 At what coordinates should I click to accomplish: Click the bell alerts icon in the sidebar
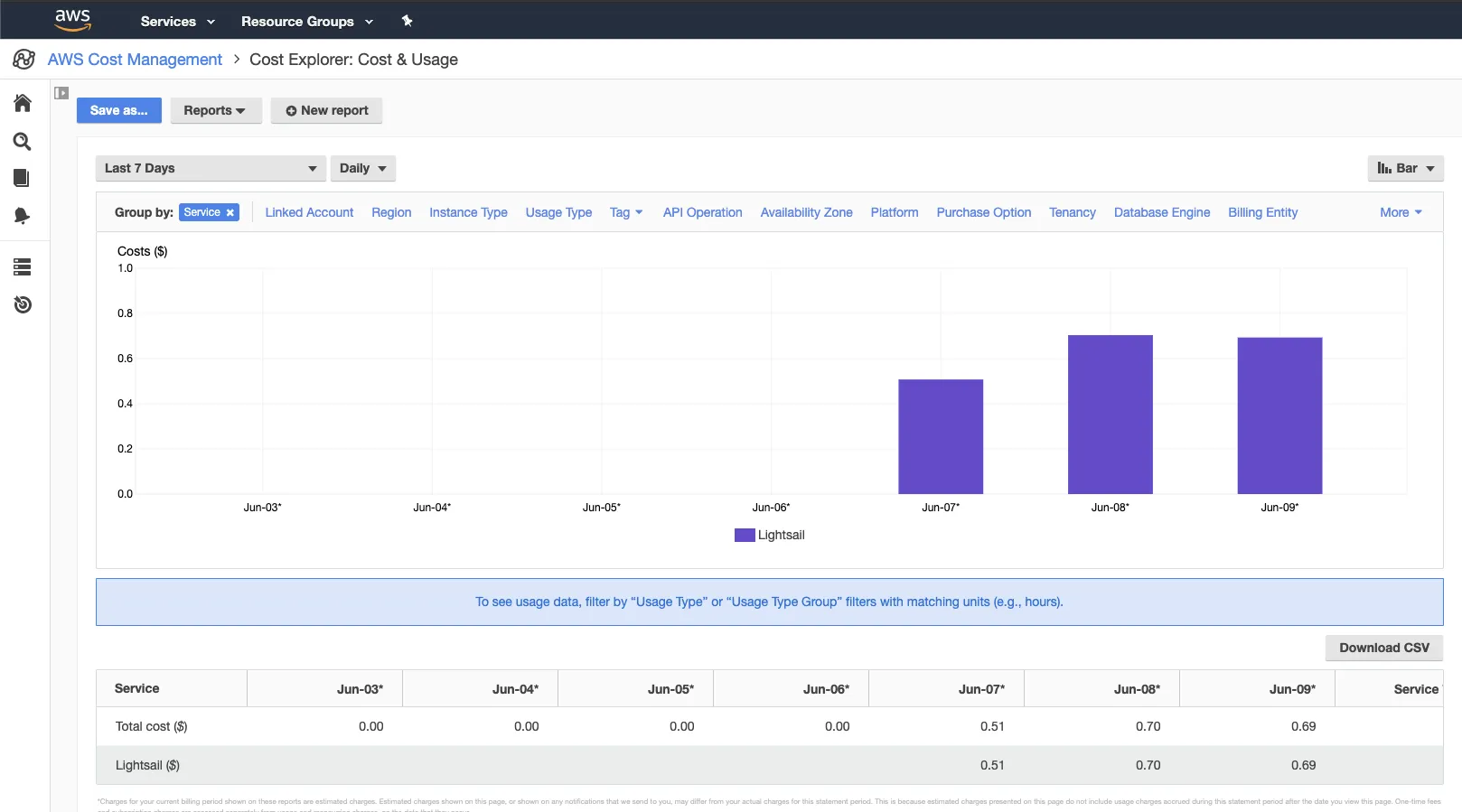[23, 216]
